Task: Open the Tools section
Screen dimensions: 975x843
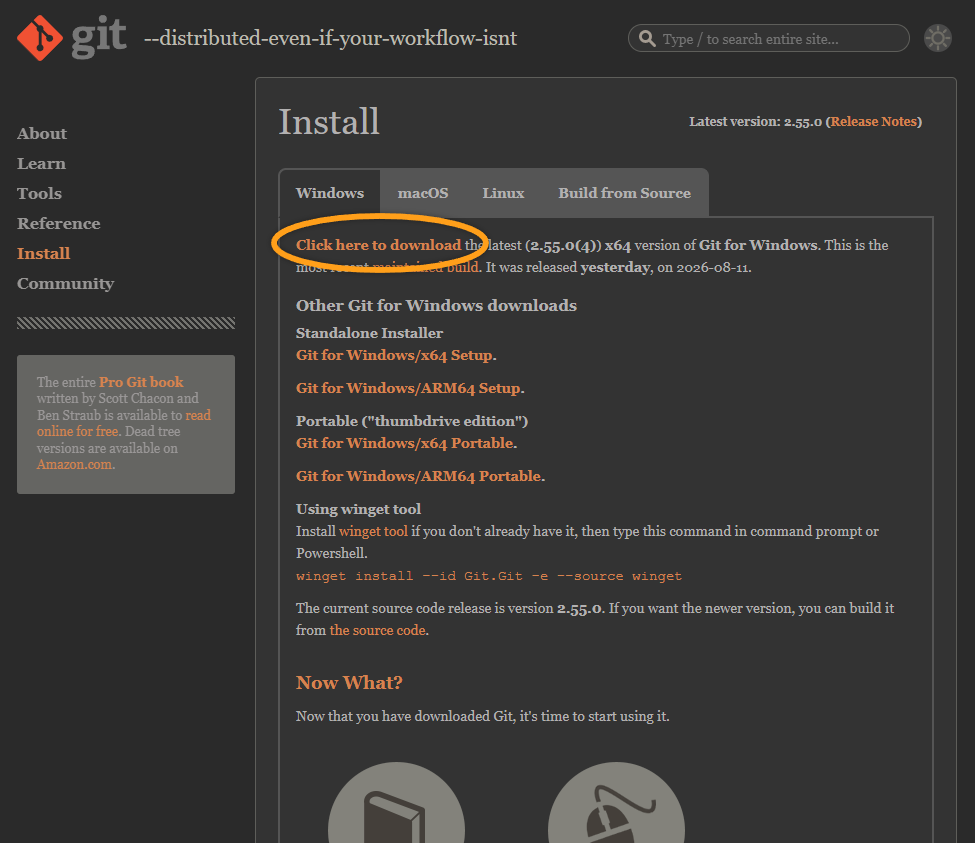Action: point(39,193)
